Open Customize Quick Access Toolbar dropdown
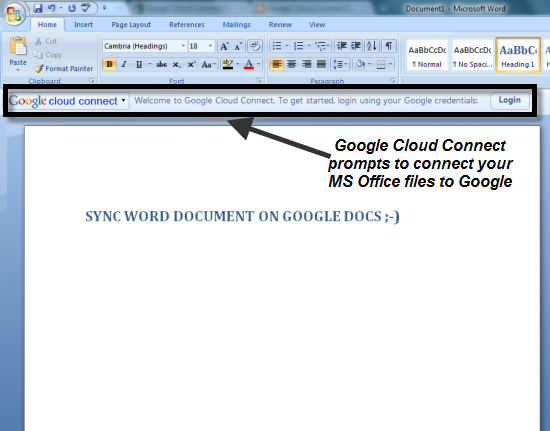Image resolution: width=550 pixels, height=431 pixels. (104, 8)
